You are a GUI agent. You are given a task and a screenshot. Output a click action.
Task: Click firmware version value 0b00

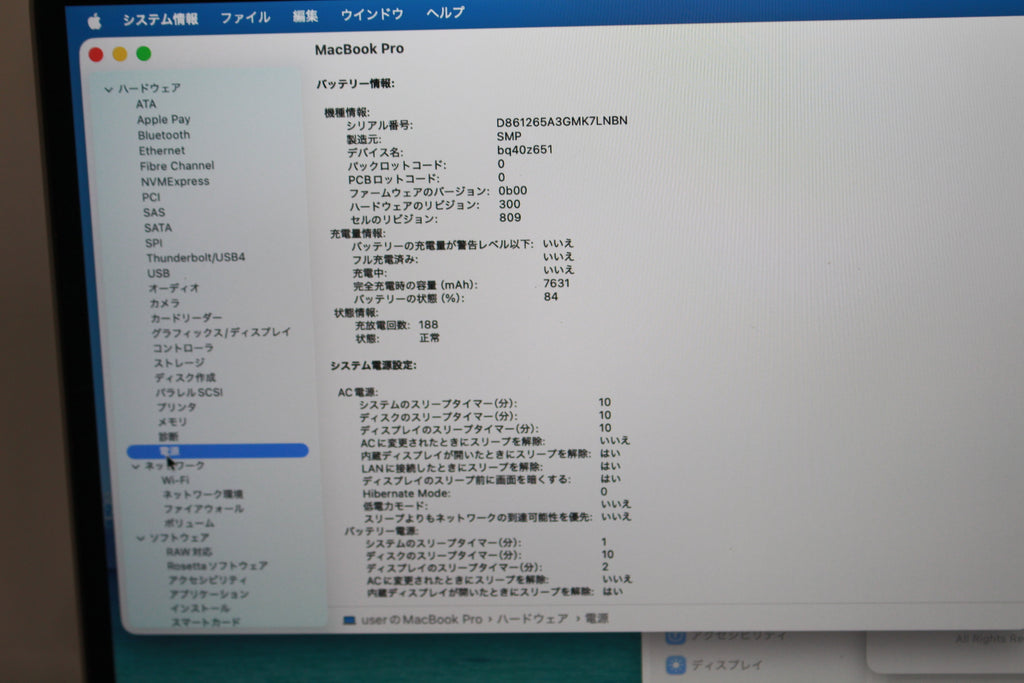tap(513, 191)
